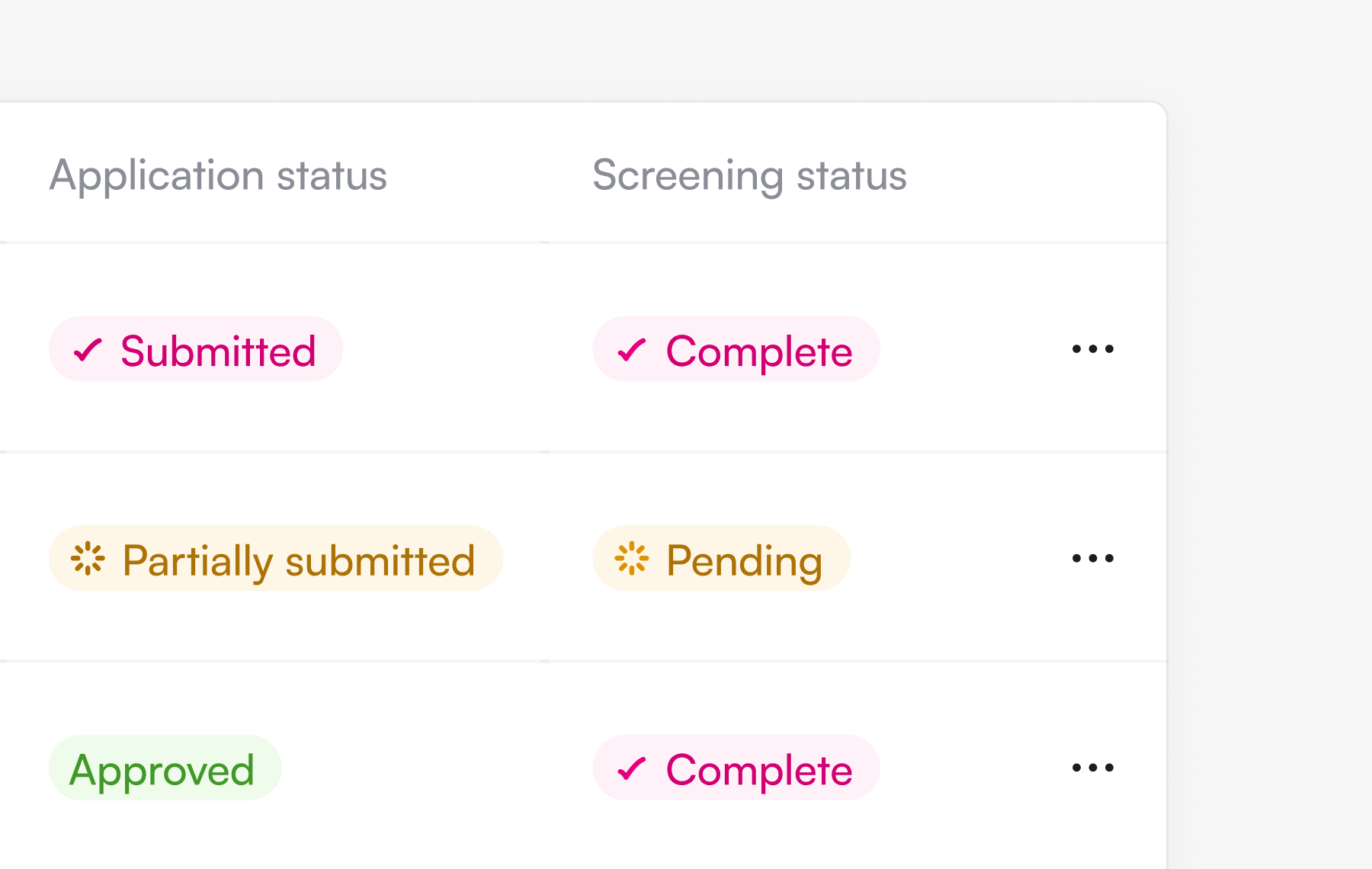This screenshot has width=1372, height=869.
Task: Sort by Screening status column header
Action: [750, 175]
